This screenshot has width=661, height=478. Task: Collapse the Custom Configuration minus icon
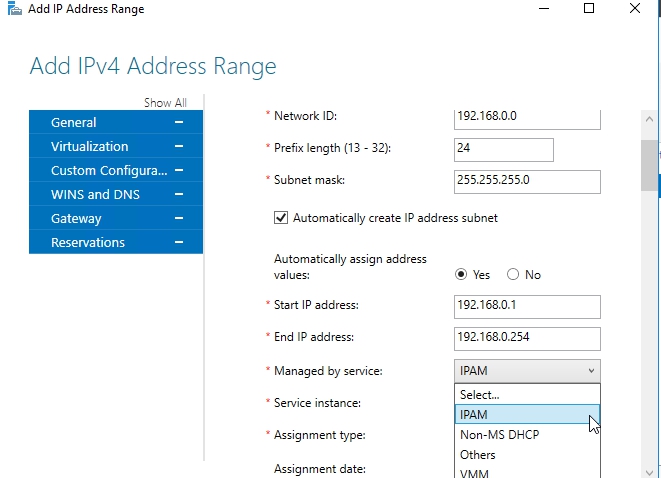coord(179,170)
